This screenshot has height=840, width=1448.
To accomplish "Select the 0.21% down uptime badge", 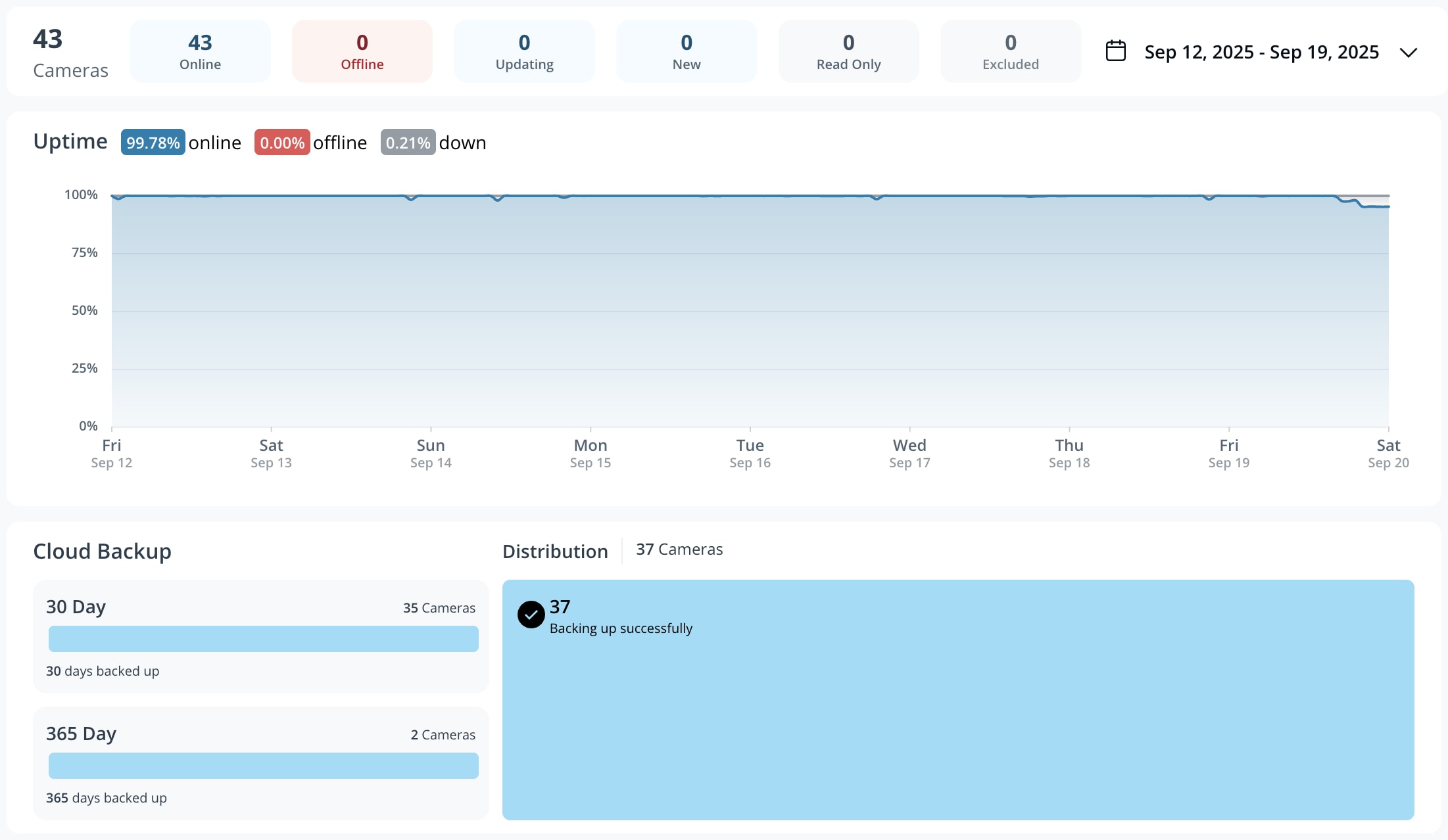I will coord(408,142).
